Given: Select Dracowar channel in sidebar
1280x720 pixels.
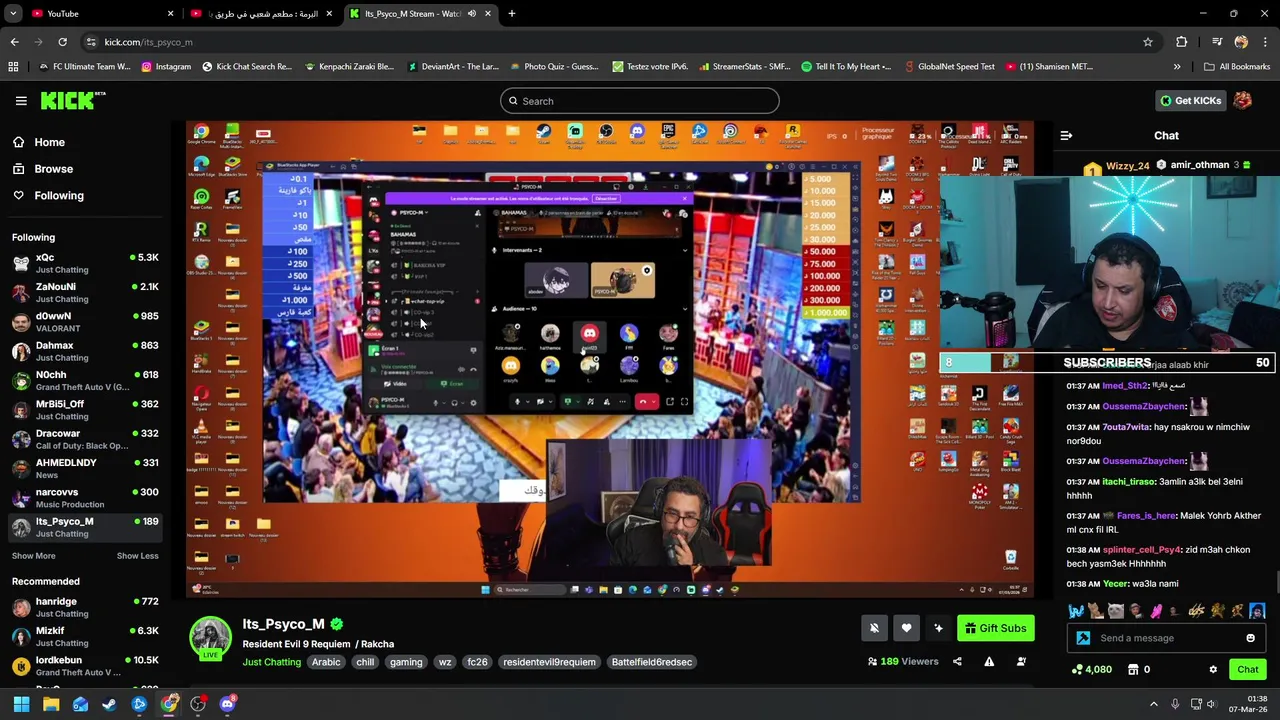Looking at the screenshot, I should click(x=85, y=439).
